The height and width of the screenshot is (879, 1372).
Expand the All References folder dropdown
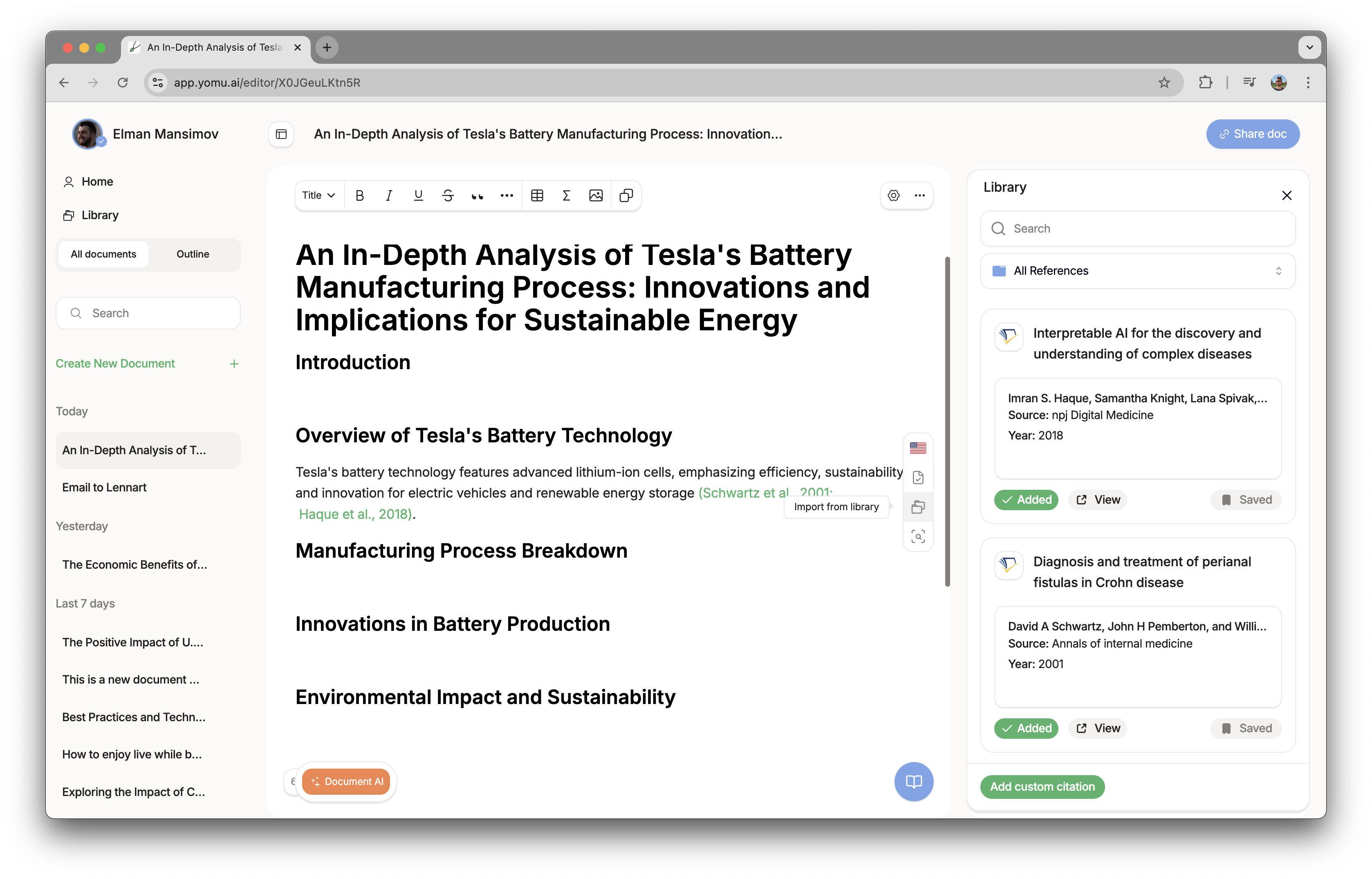point(1137,271)
